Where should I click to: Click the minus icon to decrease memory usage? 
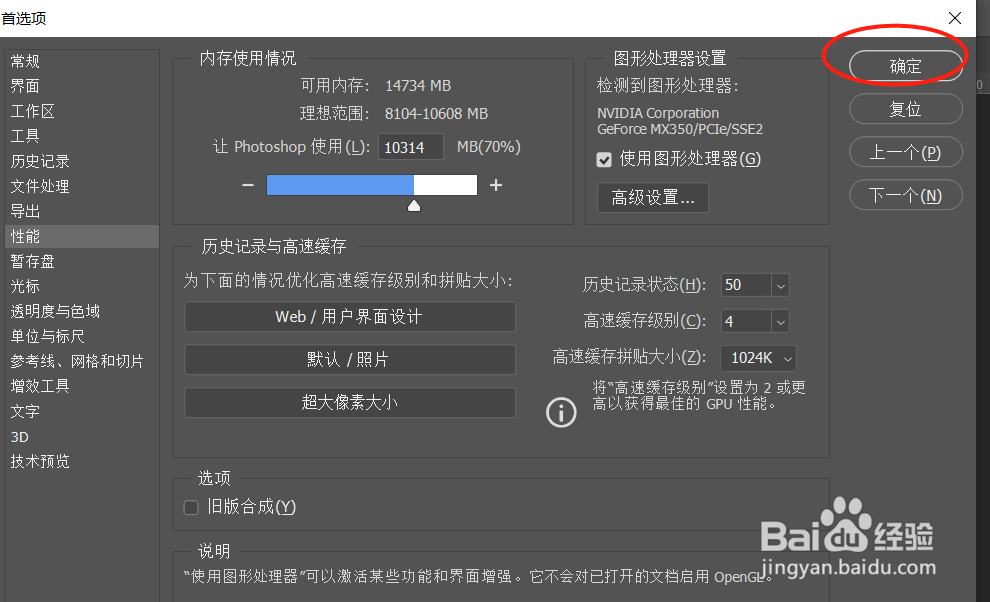pos(248,185)
